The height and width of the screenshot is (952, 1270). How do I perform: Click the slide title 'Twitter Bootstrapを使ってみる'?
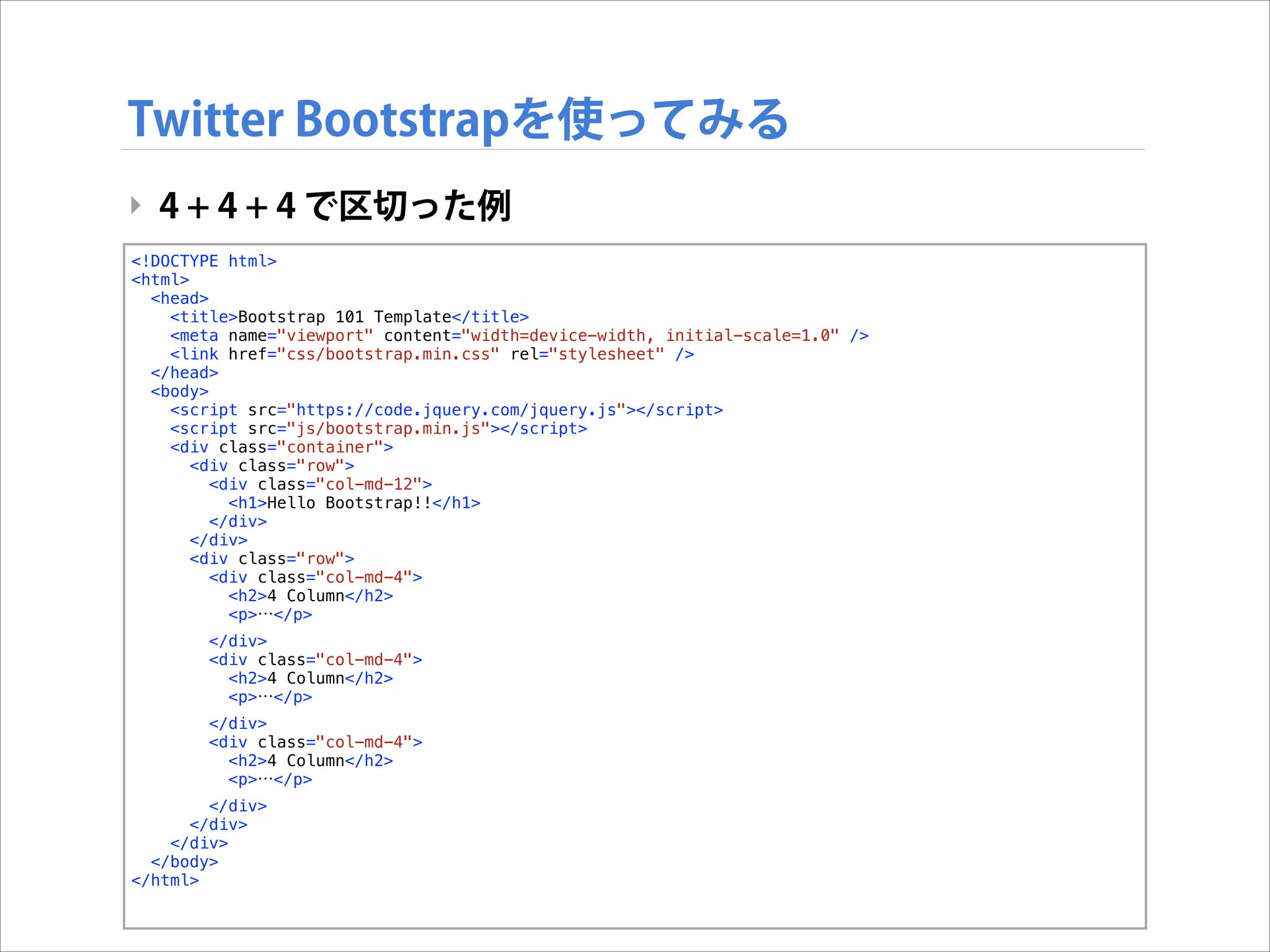458,119
